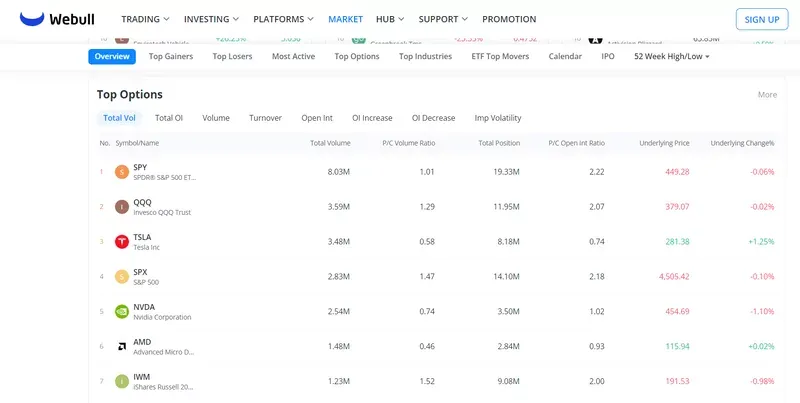Open the QQQ symbol link
This screenshot has height=403, width=800.
pyautogui.click(x=142, y=202)
